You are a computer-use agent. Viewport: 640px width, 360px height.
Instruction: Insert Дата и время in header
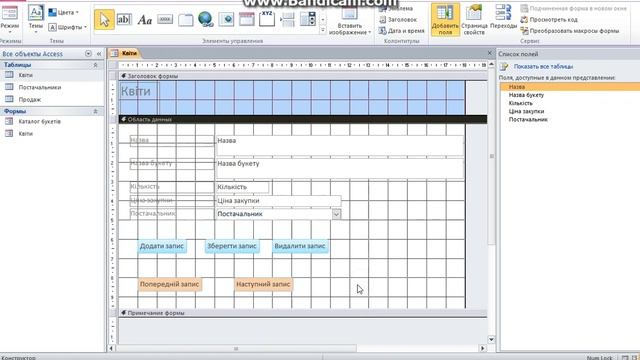click(402, 31)
